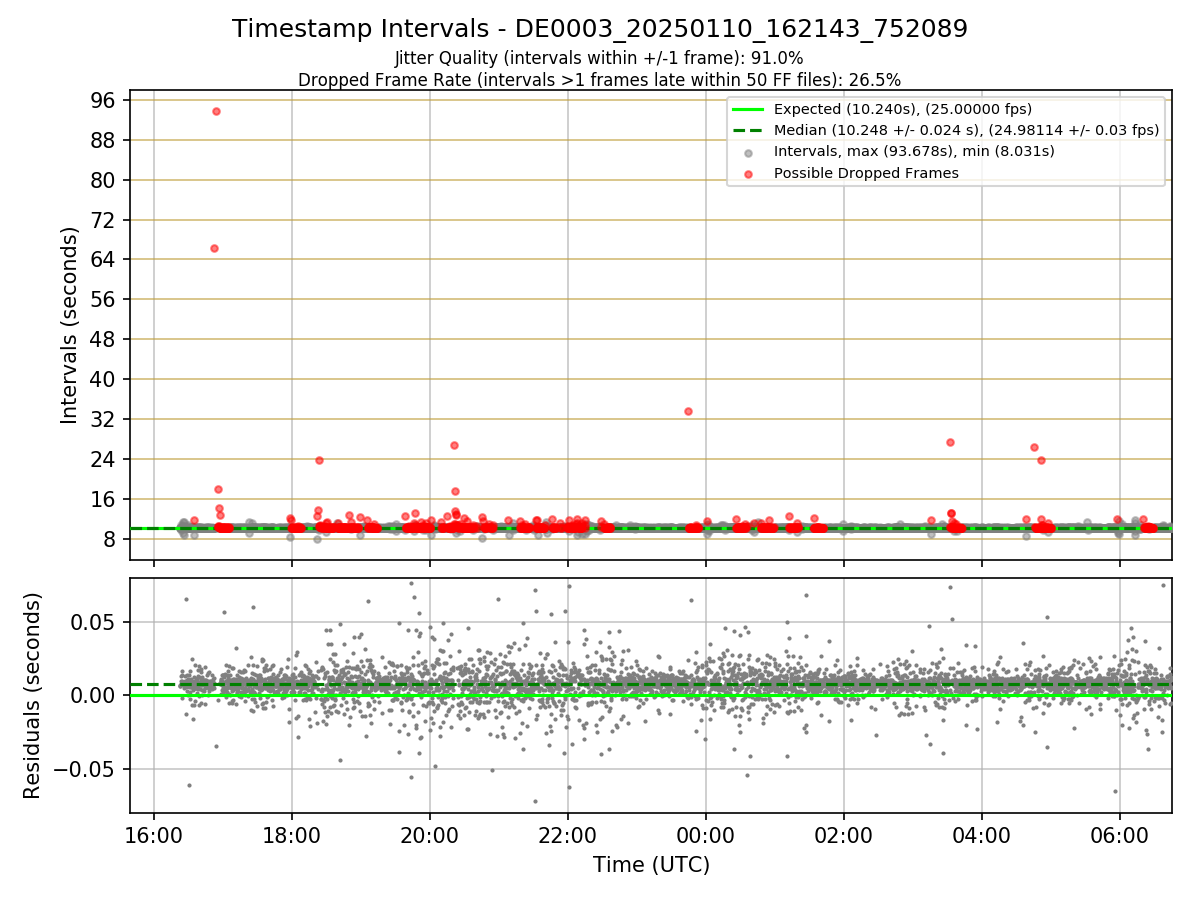Image resolution: width=1200 pixels, height=900 pixels.
Task: Click the red outlier near 33 seconds before midnight
Action: click(688, 411)
